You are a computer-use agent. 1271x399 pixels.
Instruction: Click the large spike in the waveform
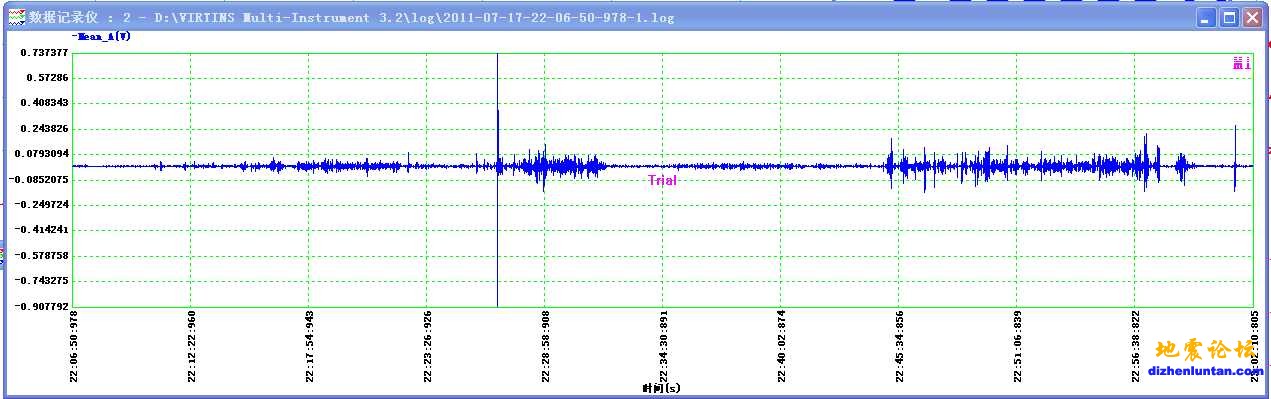coord(497,180)
